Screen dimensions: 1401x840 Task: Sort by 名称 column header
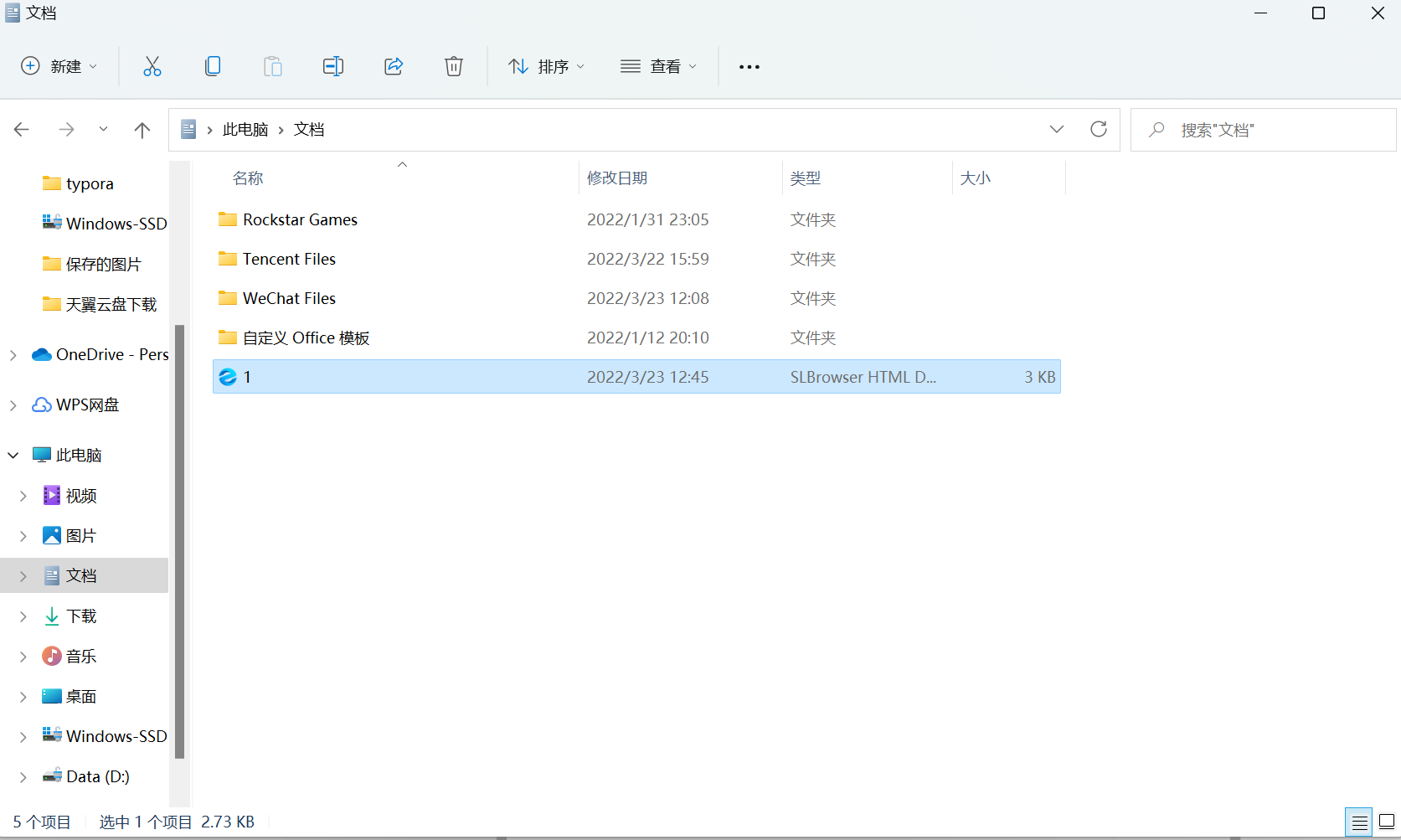click(248, 178)
